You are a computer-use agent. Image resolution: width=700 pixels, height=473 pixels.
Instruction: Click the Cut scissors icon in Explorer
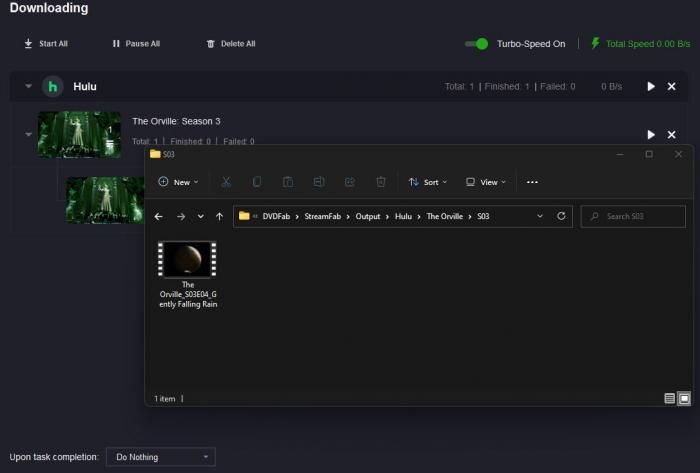click(226, 182)
